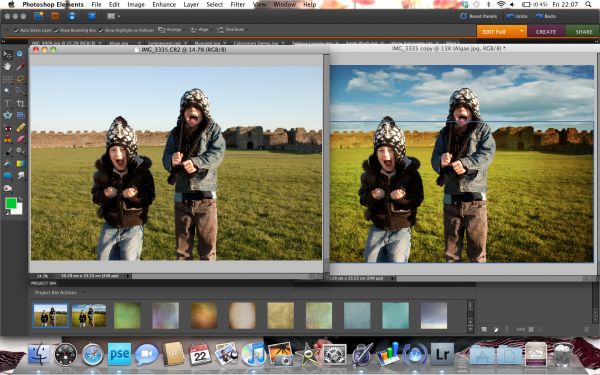Image resolution: width=600 pixels, height=375 pixels.
Task: Open Safari from the Dock
Action: [x=93, y=354]
